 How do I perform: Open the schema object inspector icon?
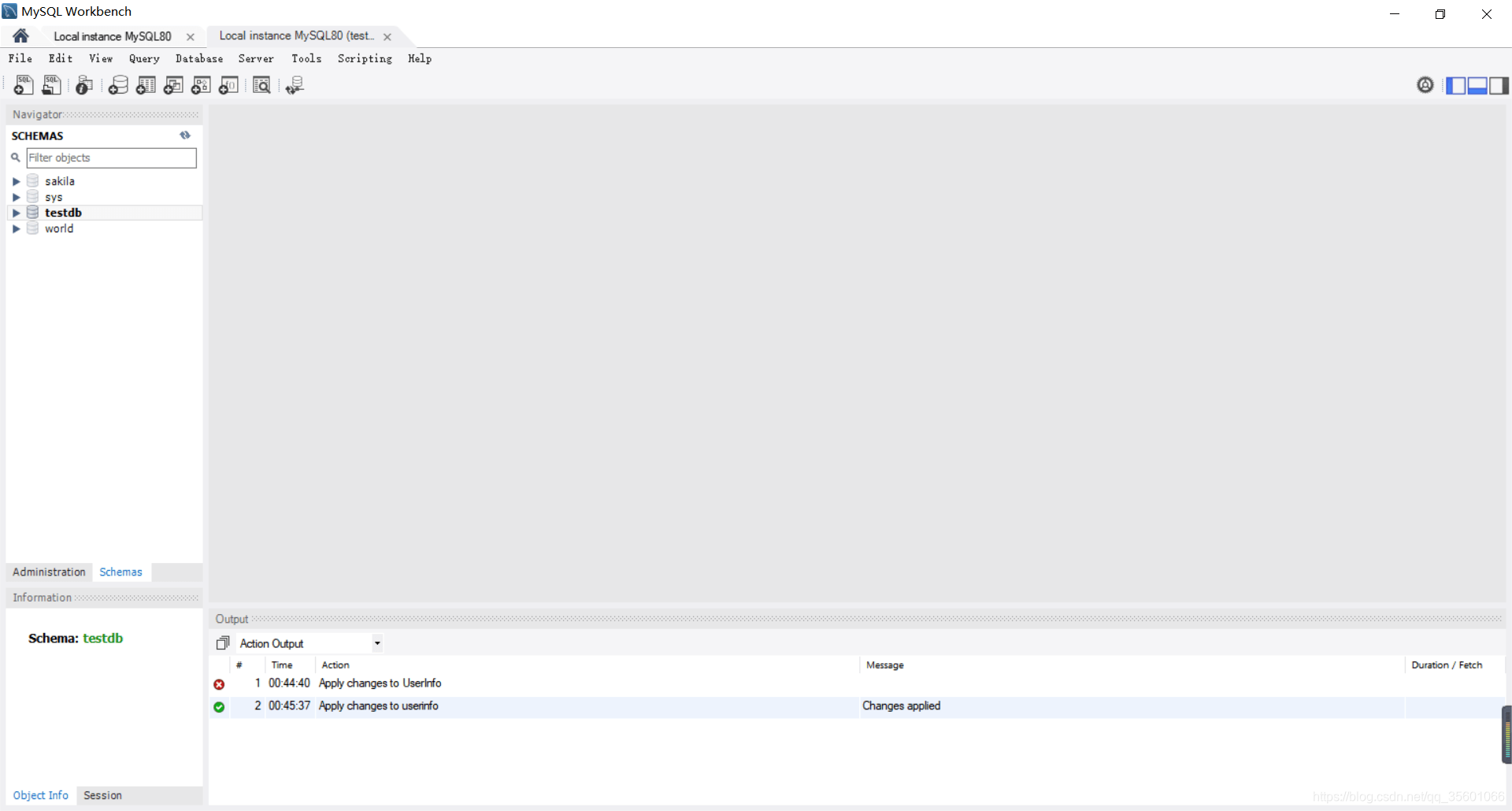(x=84, y=85)
